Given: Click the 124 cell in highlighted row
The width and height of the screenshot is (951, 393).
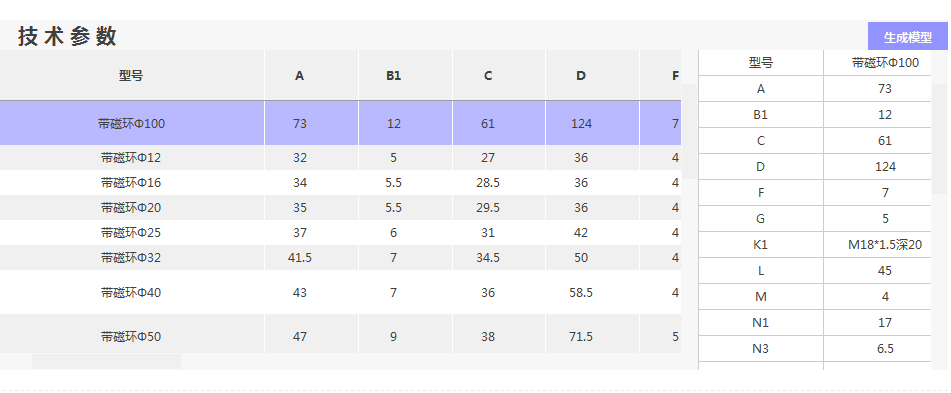Looking at the screenshot, I should tap(581, 123).
